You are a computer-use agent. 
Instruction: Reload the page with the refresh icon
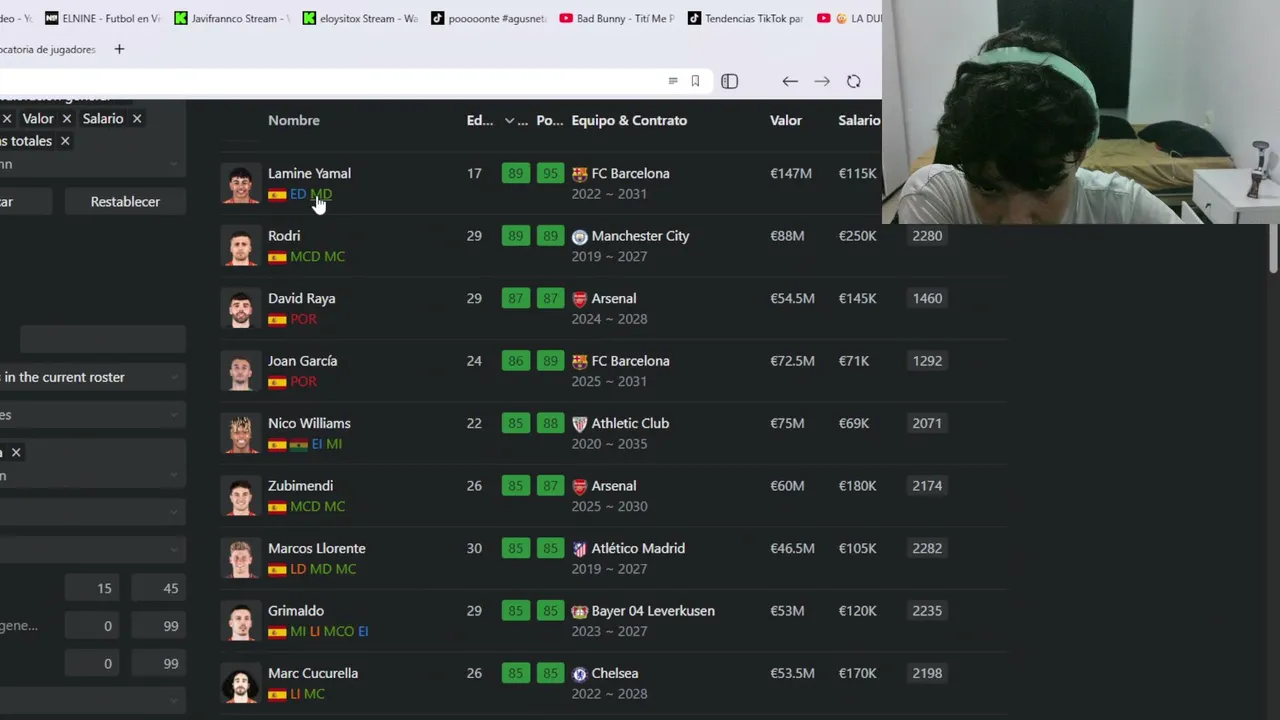(x=853, y=81)
